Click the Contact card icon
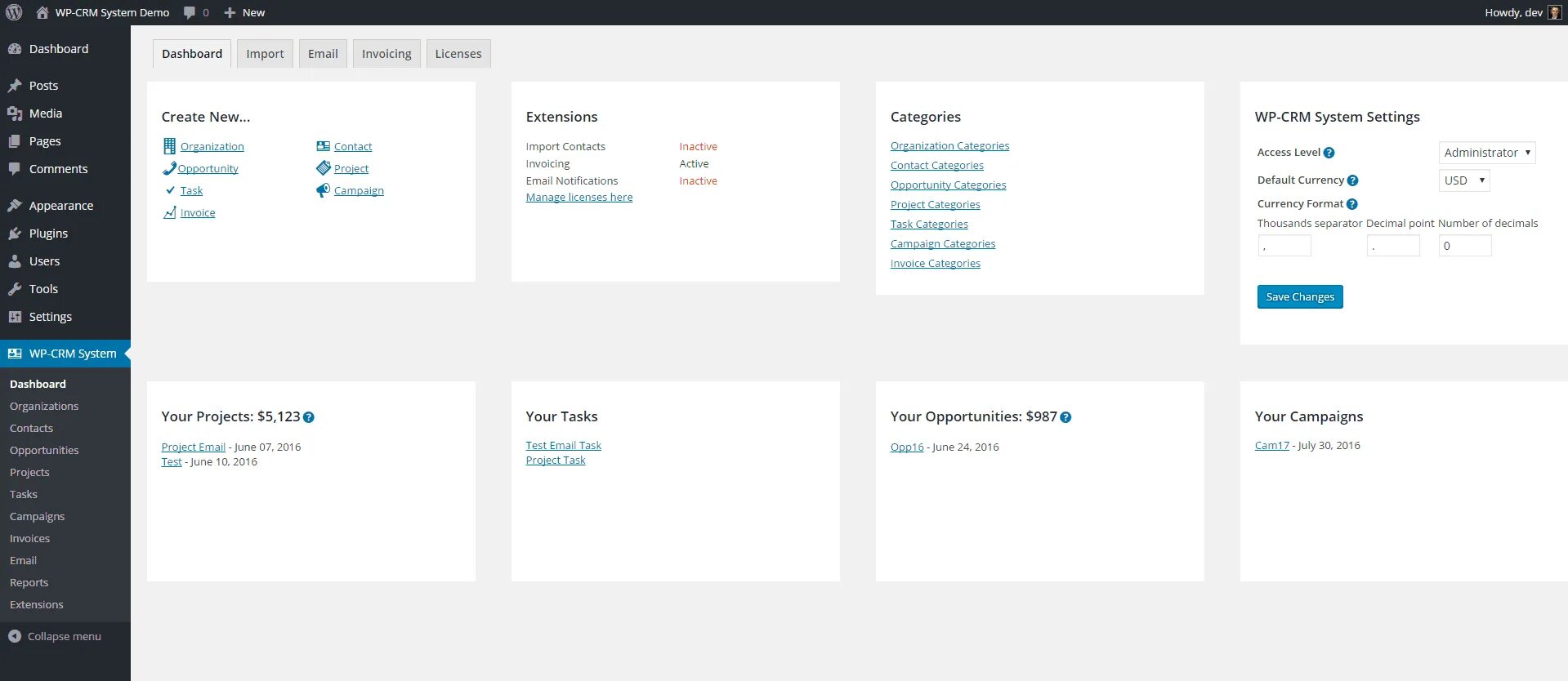Image resolution: width=1568 pixels, height=681 pixels. click(x=323, y=146)
